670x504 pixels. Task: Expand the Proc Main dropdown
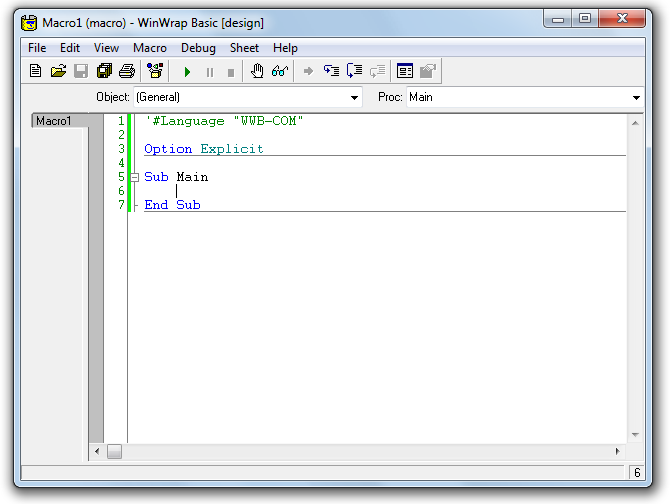click(x=636, y=97)
